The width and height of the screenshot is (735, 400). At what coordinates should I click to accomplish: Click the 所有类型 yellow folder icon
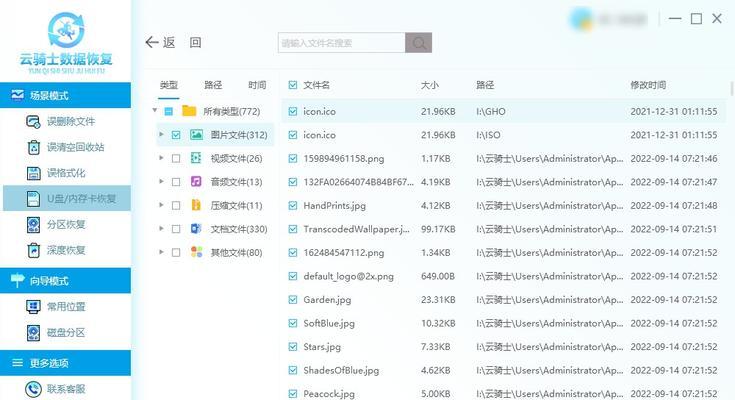189,111
